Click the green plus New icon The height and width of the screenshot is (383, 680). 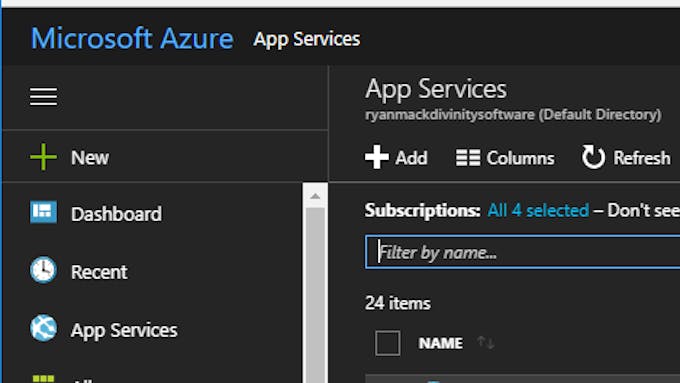pyautogui.click(x=43, y=157)
